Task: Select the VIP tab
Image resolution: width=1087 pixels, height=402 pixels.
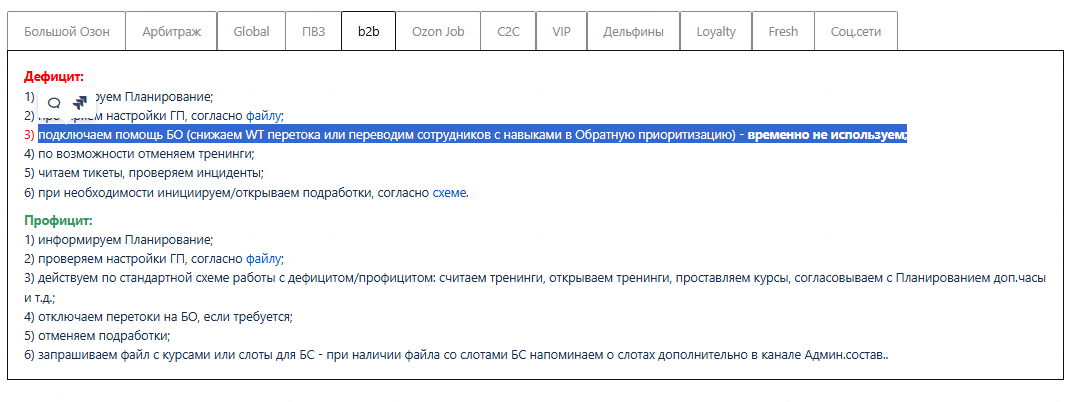Action: [x=562, y=31]
